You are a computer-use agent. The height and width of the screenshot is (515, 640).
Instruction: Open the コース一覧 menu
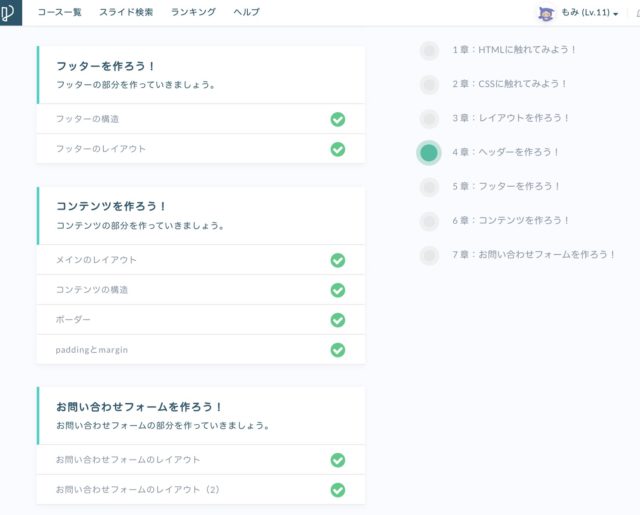[x=60, y=12]
